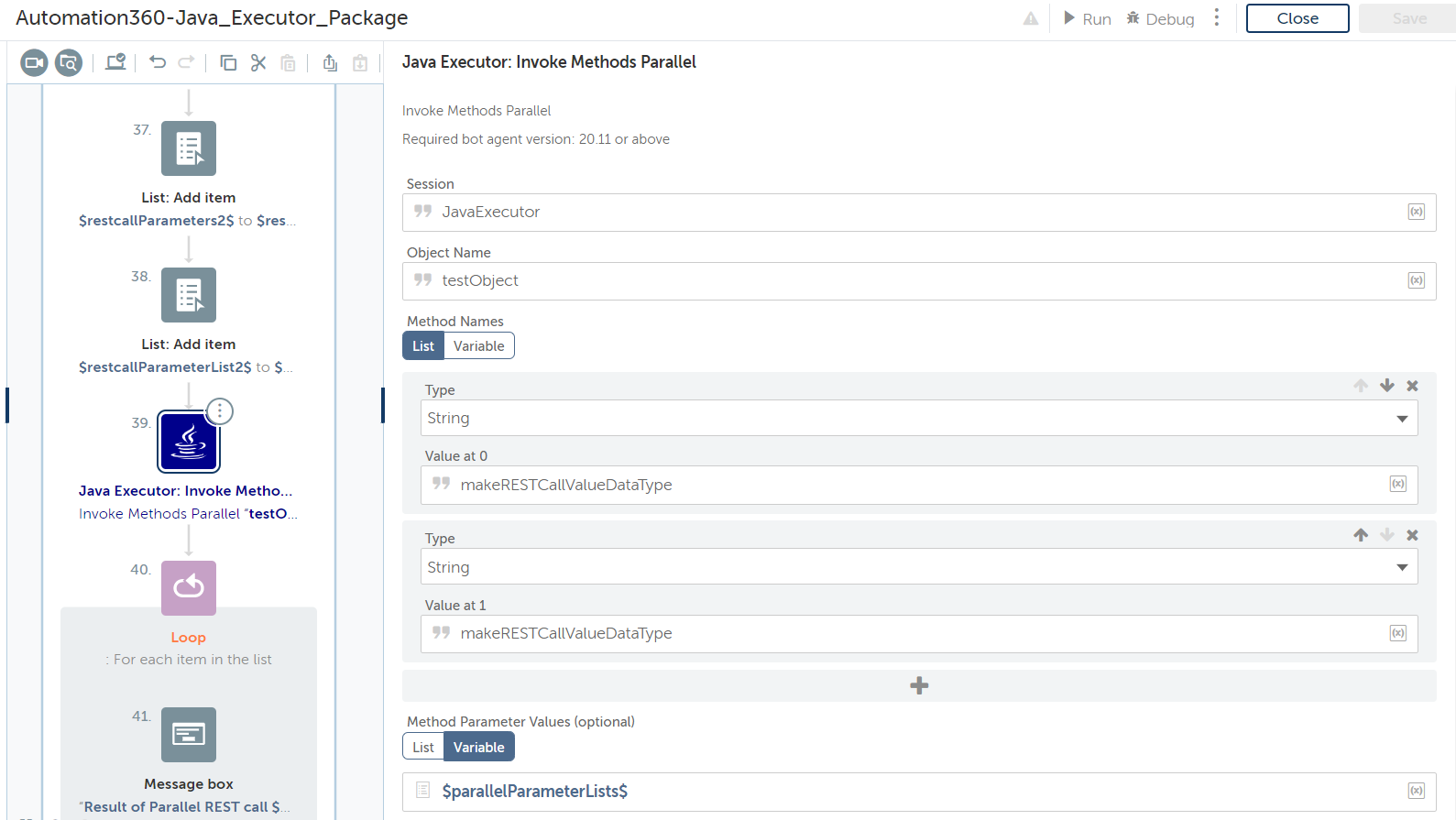Copy the selected action

point(228,62)
